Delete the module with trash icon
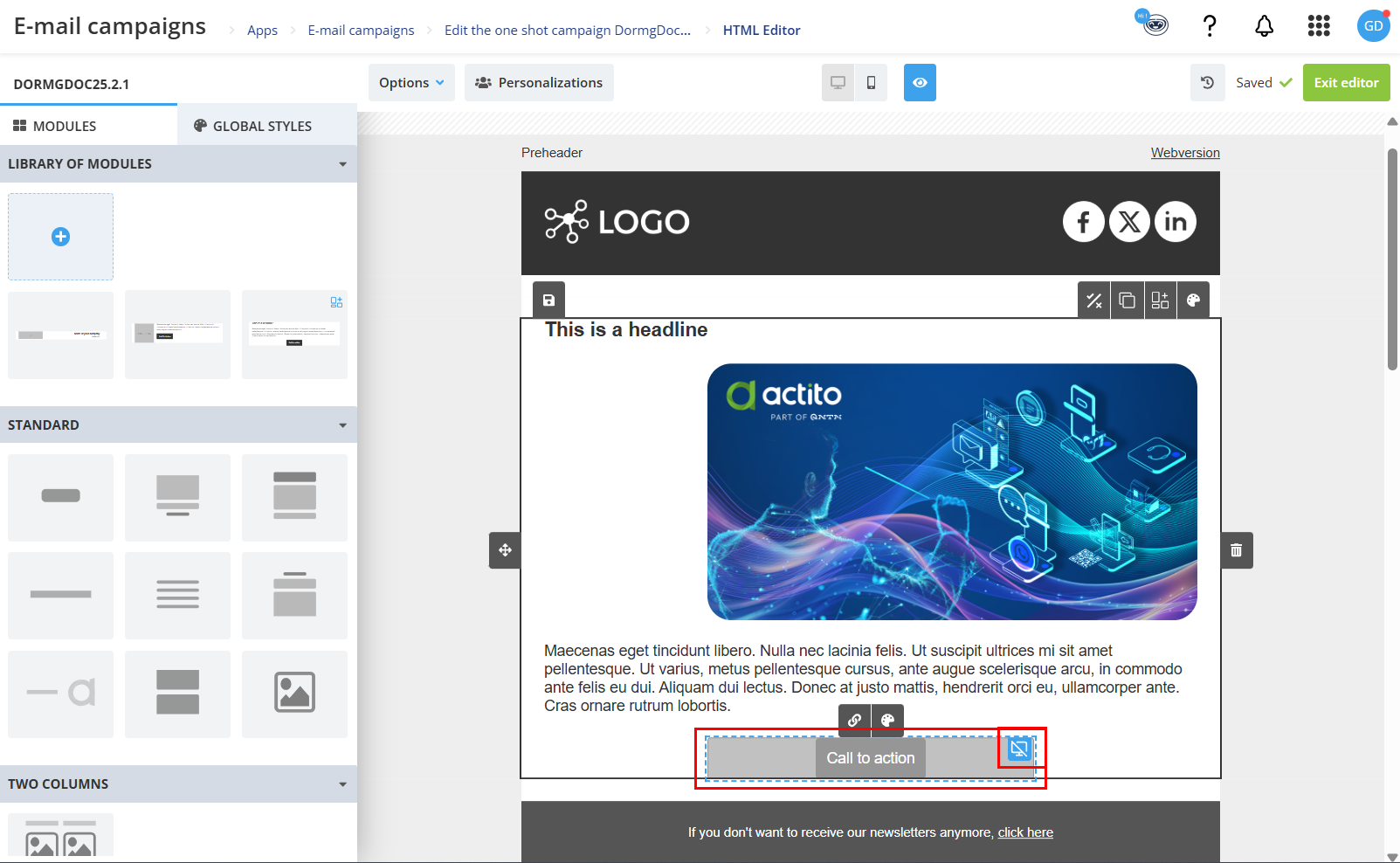Image resolution: width=1400 pixels, height=863 pixels. (1237, 550)
